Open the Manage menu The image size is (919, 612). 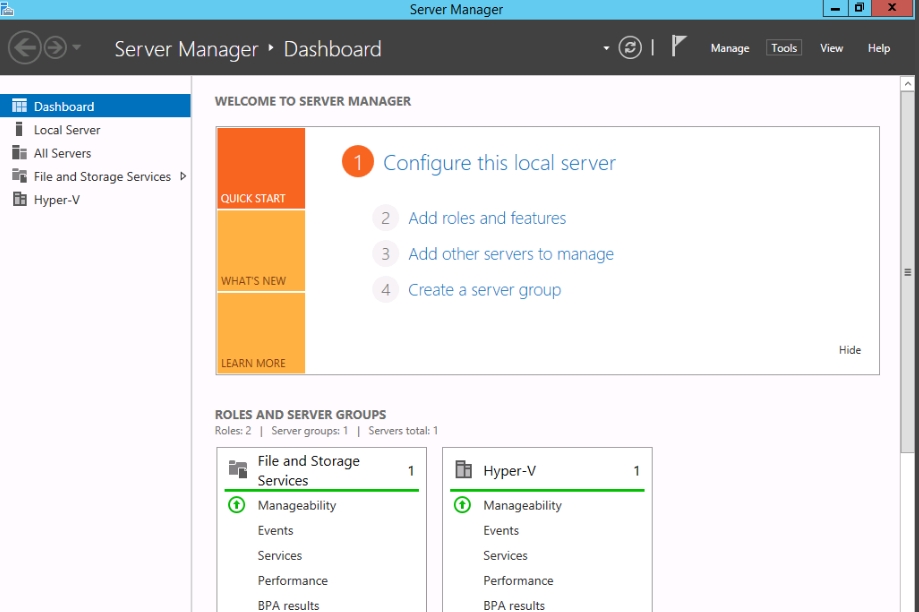coord(729,48)
